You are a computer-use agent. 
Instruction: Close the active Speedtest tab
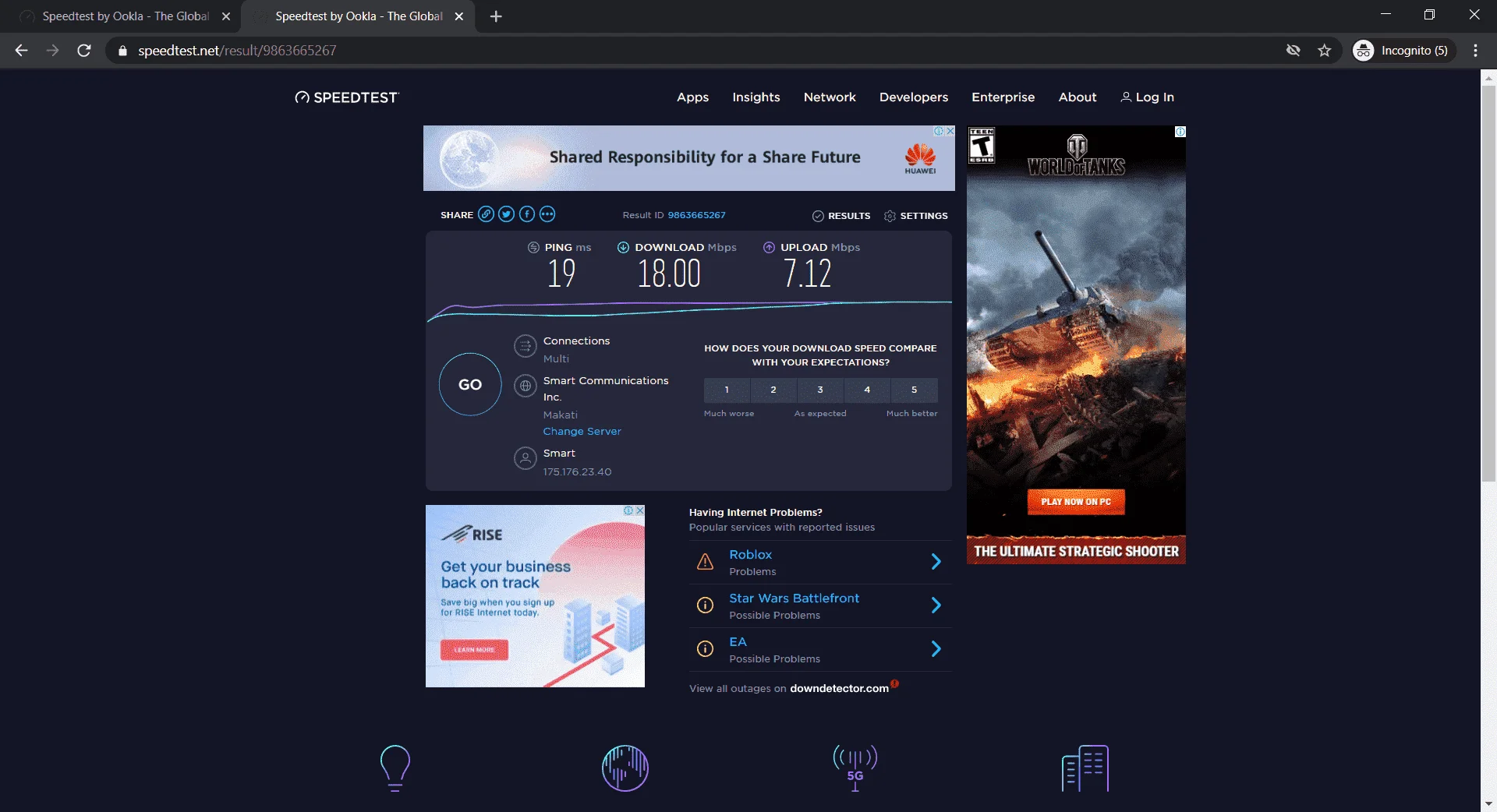[459, 16]
